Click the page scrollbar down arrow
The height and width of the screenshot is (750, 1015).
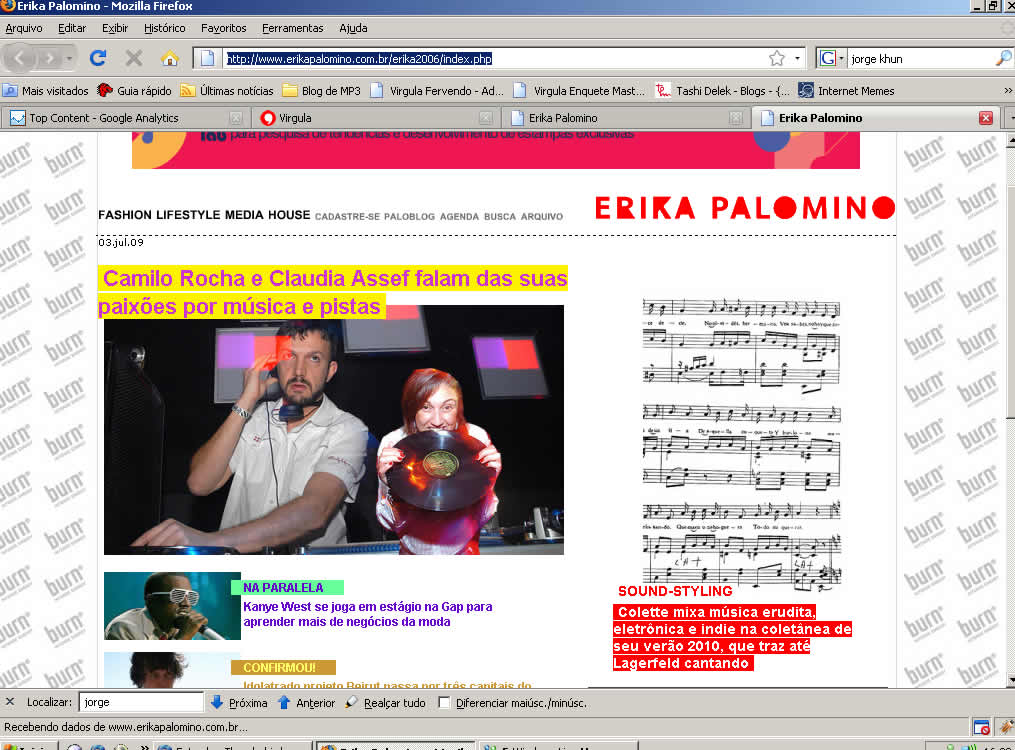pos(1010,680)
